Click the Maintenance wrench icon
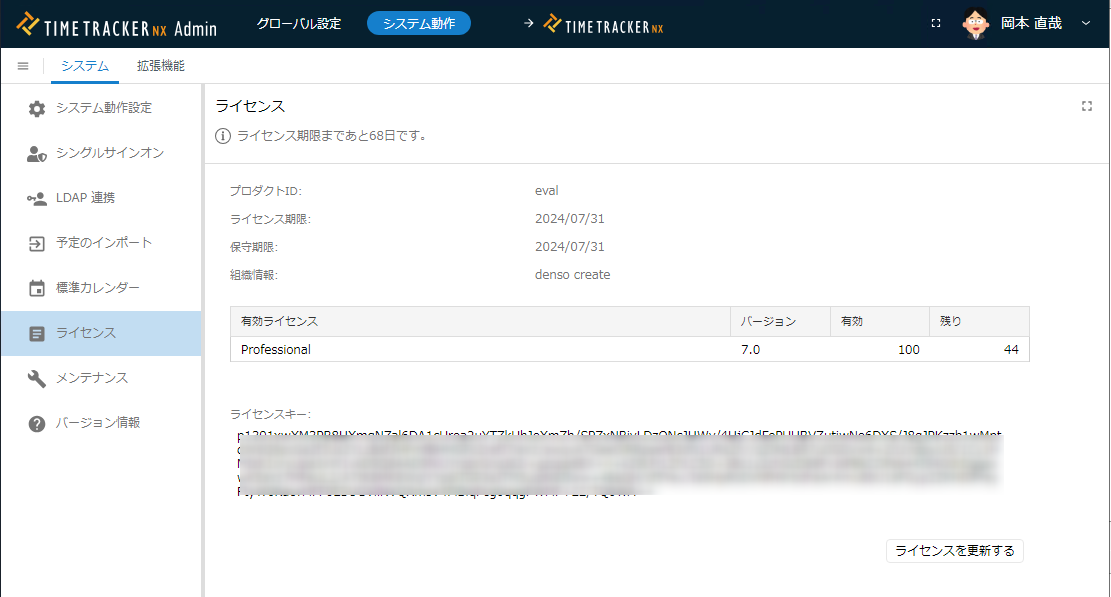The image size is (1111, 597). (x=37, y=378)
